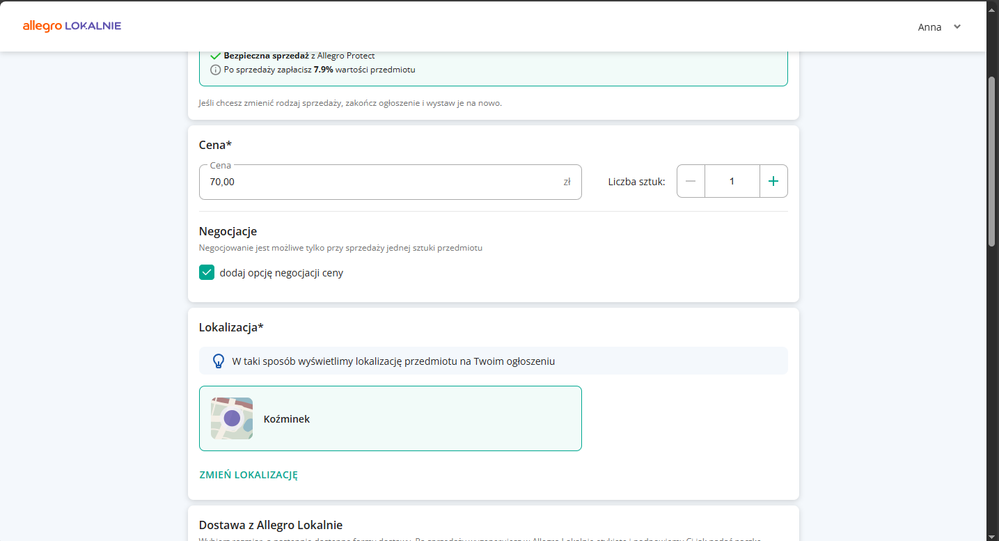This screenshot has width=999, height=541.
Task: Open the Allegro Lokalnie logo homepage
Action: click(71, 26)
